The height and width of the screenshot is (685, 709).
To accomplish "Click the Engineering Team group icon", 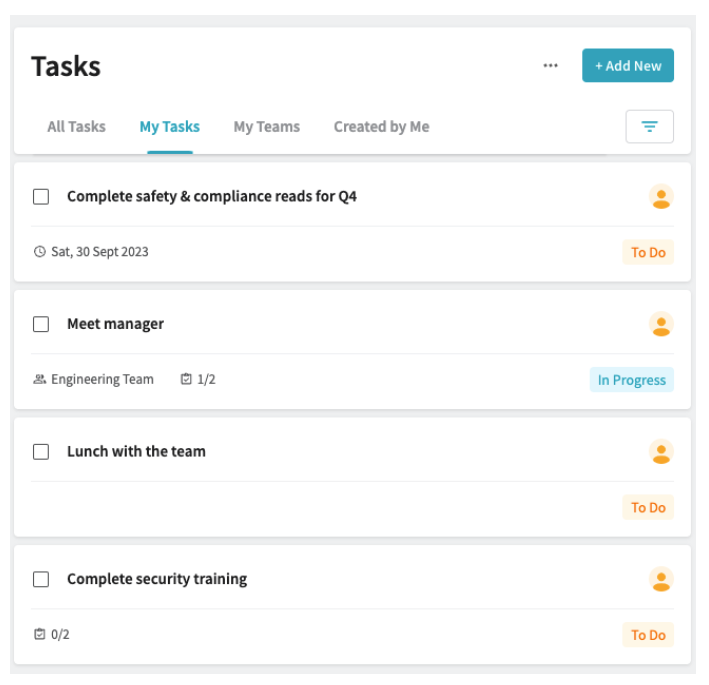I will (x=40, y=379).
